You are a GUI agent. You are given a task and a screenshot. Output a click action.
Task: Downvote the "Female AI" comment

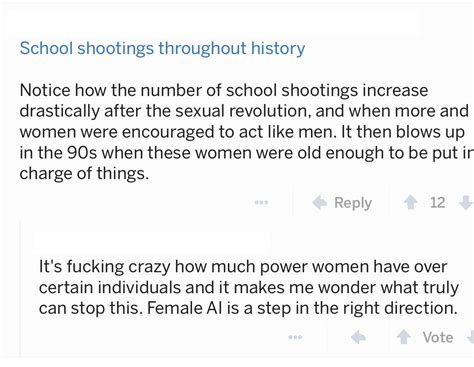pyautogui.click(x=470, y=337)
